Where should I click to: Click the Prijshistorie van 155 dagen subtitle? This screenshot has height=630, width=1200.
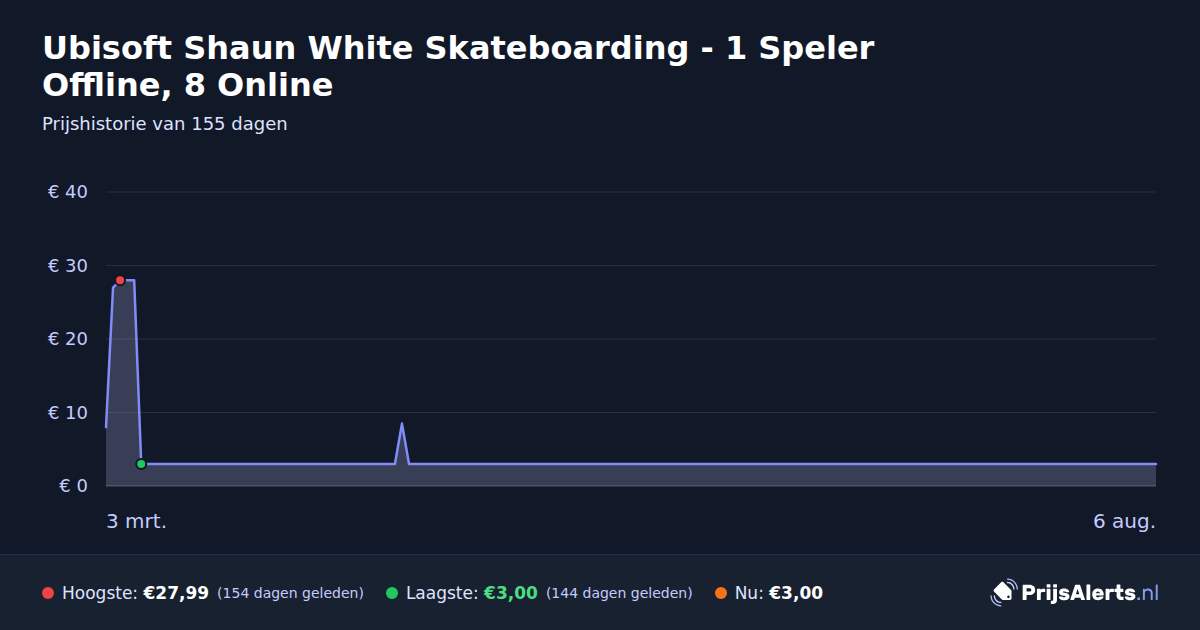click(x=165, y=124)
